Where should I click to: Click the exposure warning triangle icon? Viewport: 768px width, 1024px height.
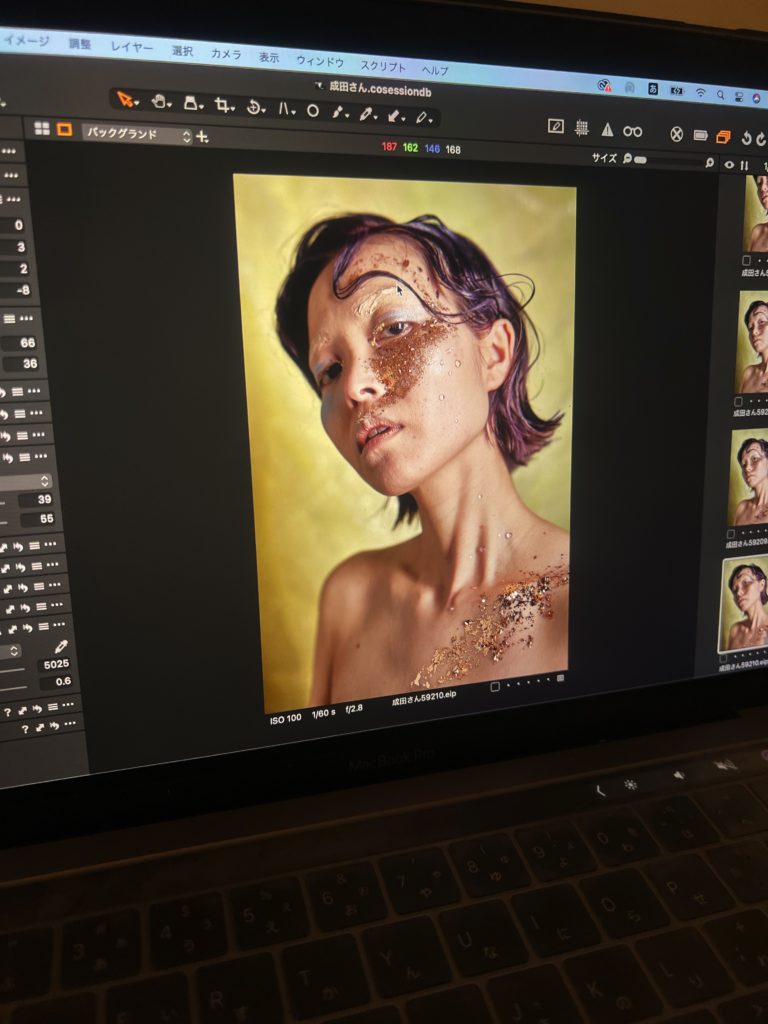606,129
